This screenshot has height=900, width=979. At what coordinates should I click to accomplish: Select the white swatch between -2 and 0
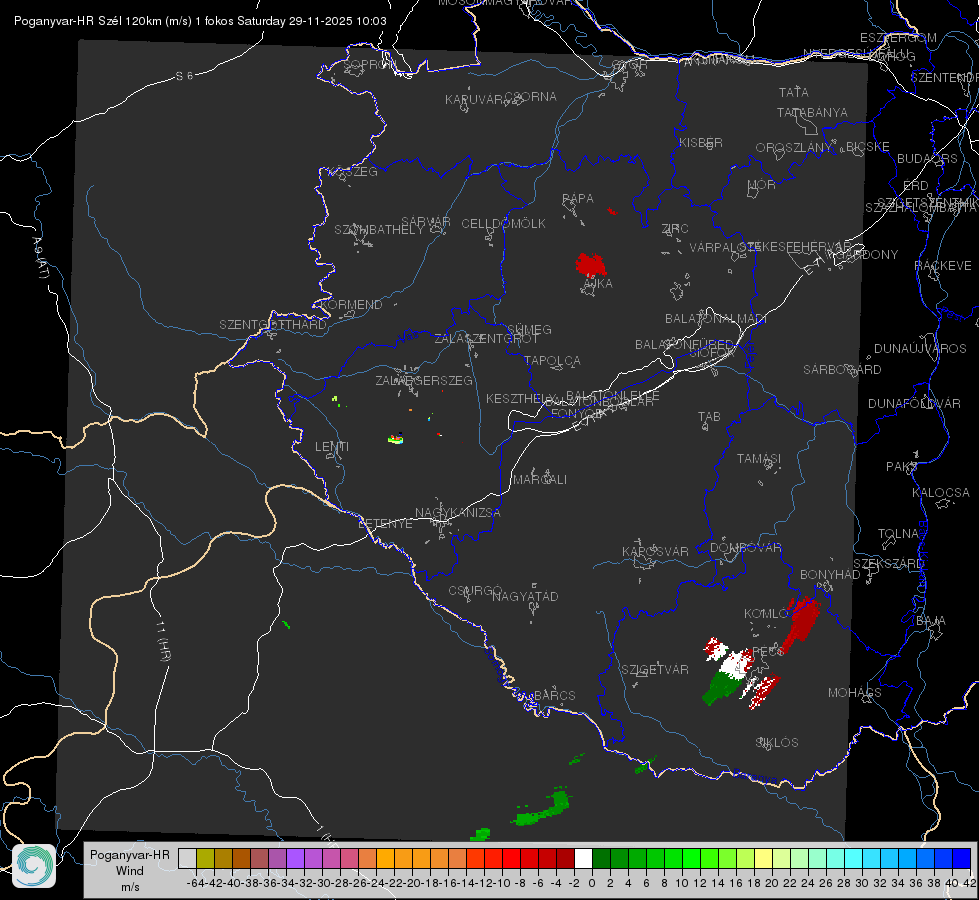pos(583,858)
